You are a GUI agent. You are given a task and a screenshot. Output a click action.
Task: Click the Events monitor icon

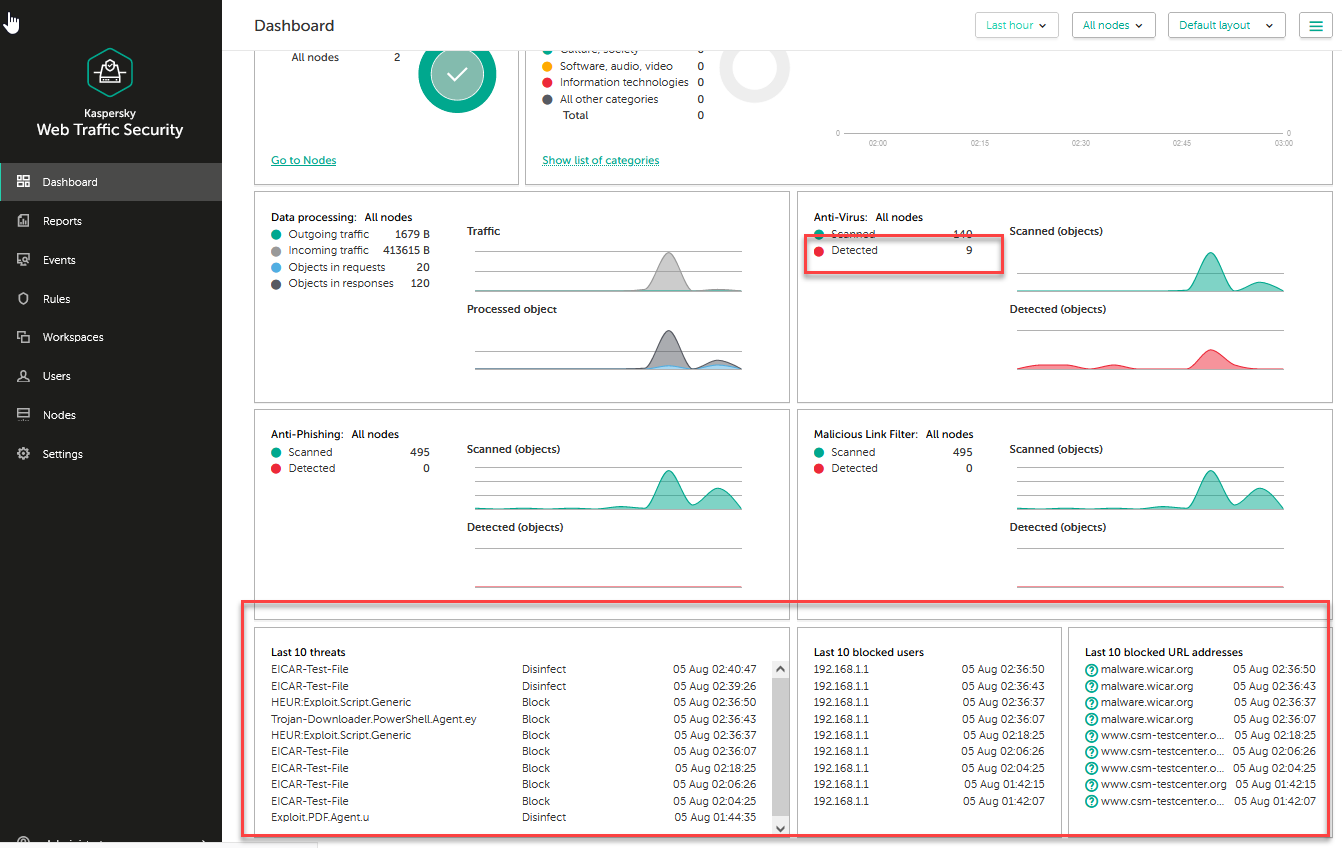23,260
